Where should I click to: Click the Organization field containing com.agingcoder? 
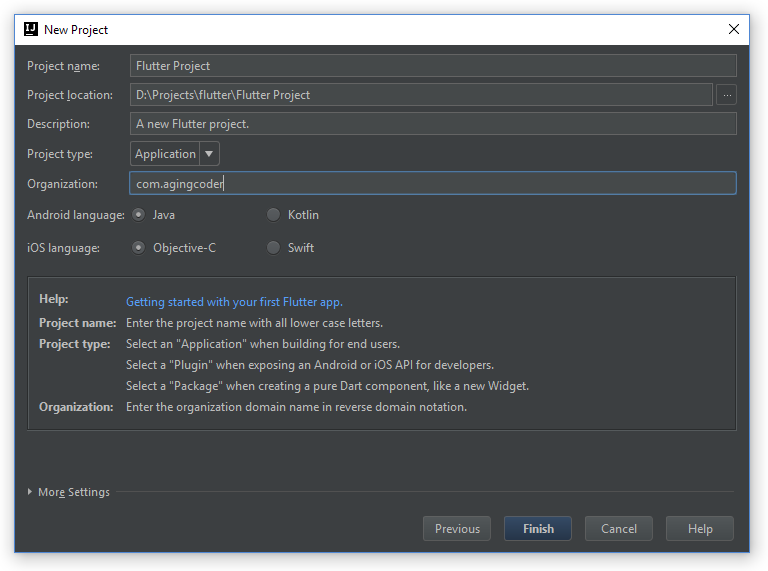point(433,184)
